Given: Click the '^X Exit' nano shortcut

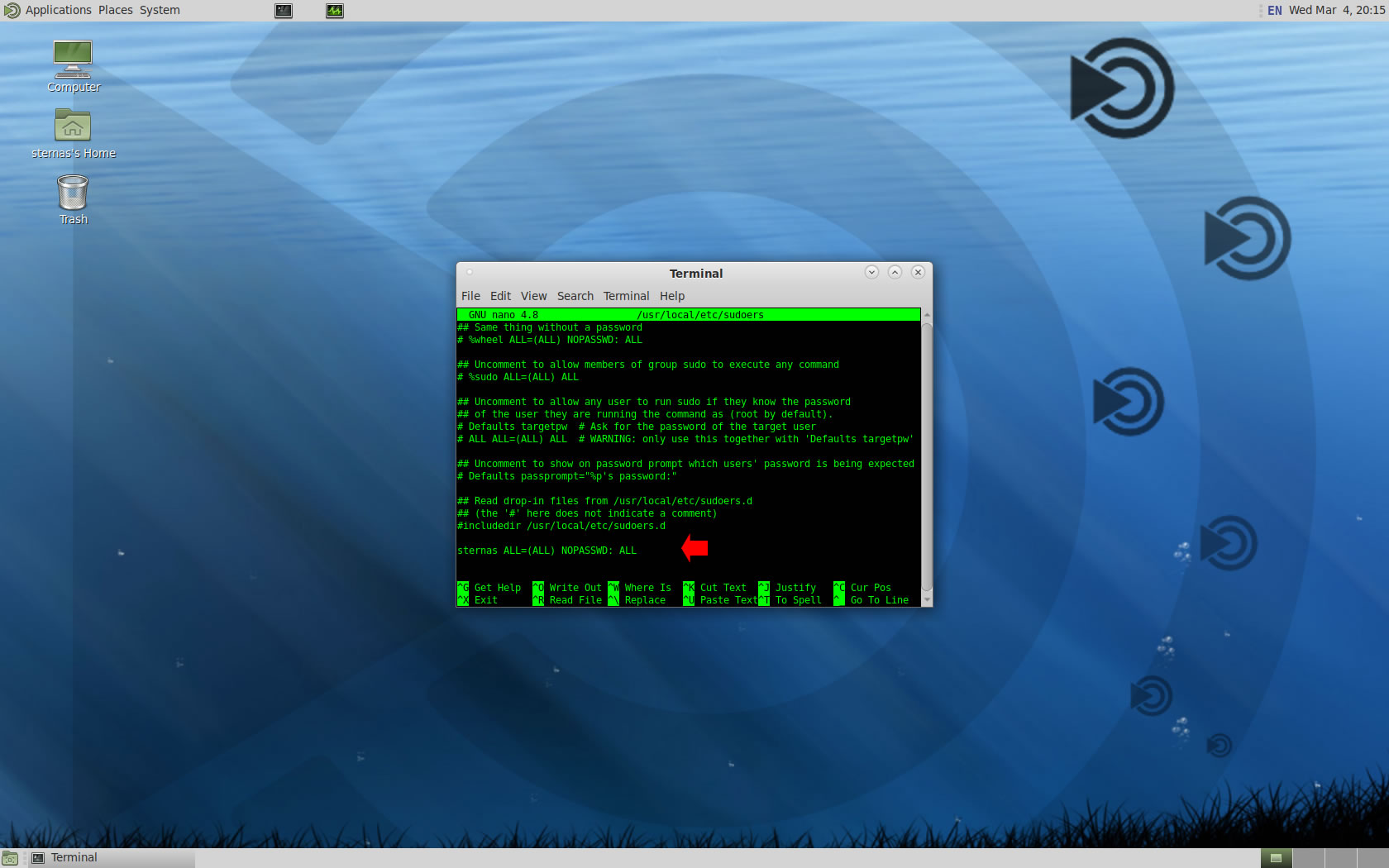Looking at the screenshot, I should click(x=478, y=600).
